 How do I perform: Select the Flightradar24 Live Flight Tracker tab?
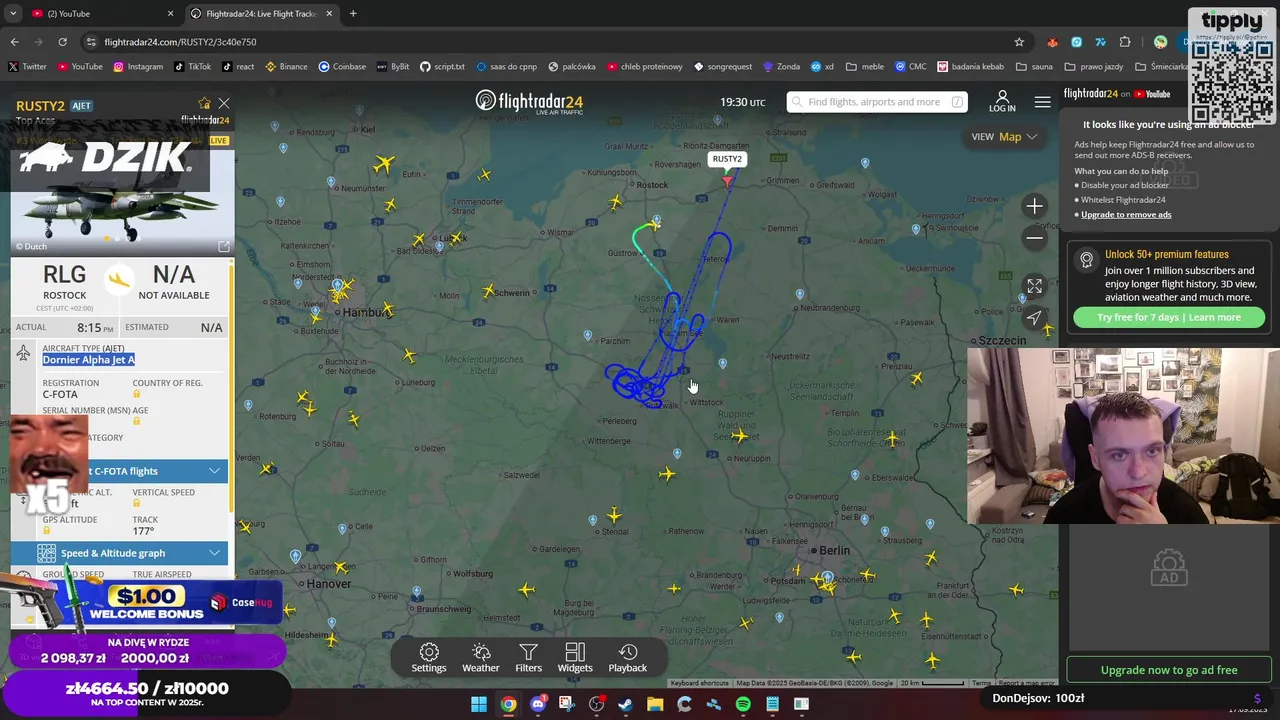pos(260,13)
